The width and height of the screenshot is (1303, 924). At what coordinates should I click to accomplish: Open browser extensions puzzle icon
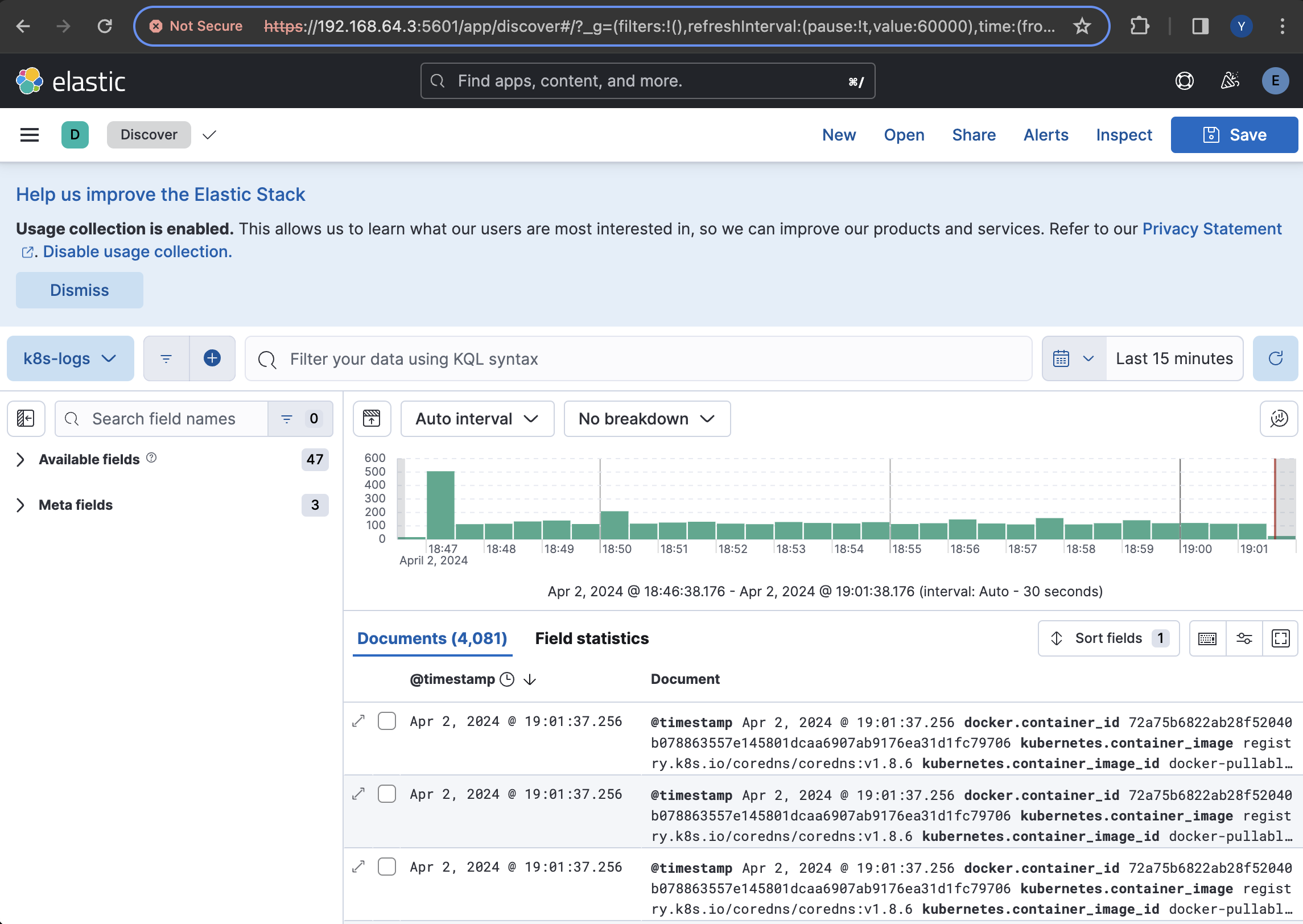tap(1140, 26)
